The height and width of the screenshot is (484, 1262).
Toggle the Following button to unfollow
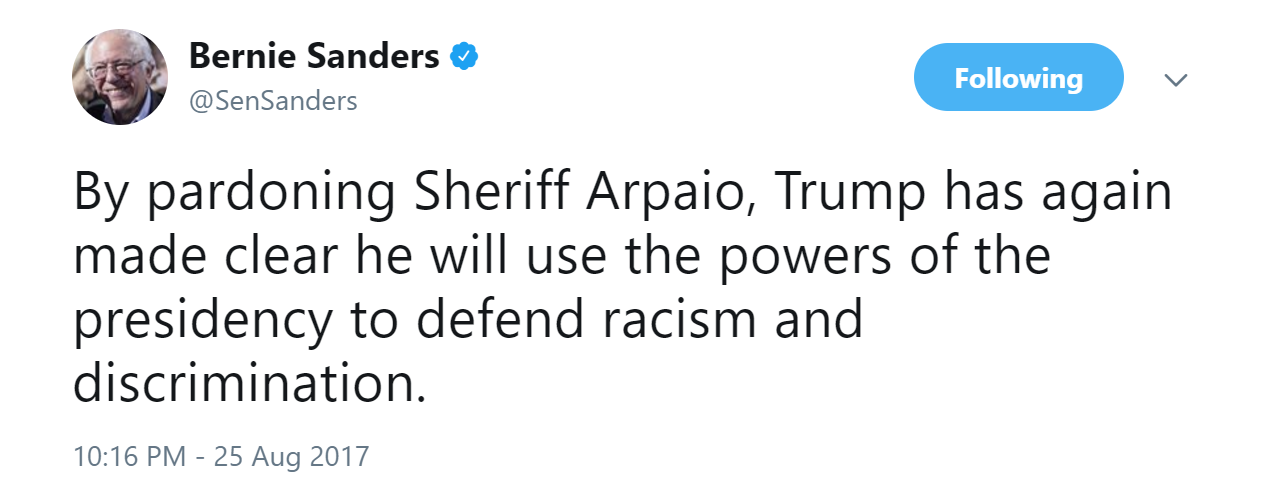pos(1018,78)
